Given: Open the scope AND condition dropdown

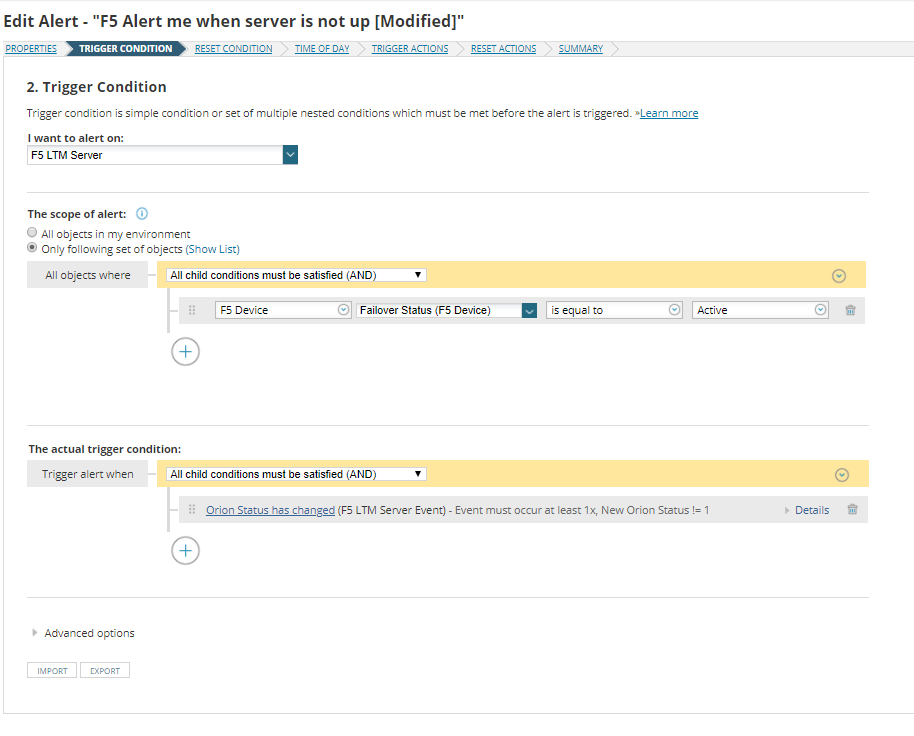Looking at the screenshot, I should [x=296, y=275].
